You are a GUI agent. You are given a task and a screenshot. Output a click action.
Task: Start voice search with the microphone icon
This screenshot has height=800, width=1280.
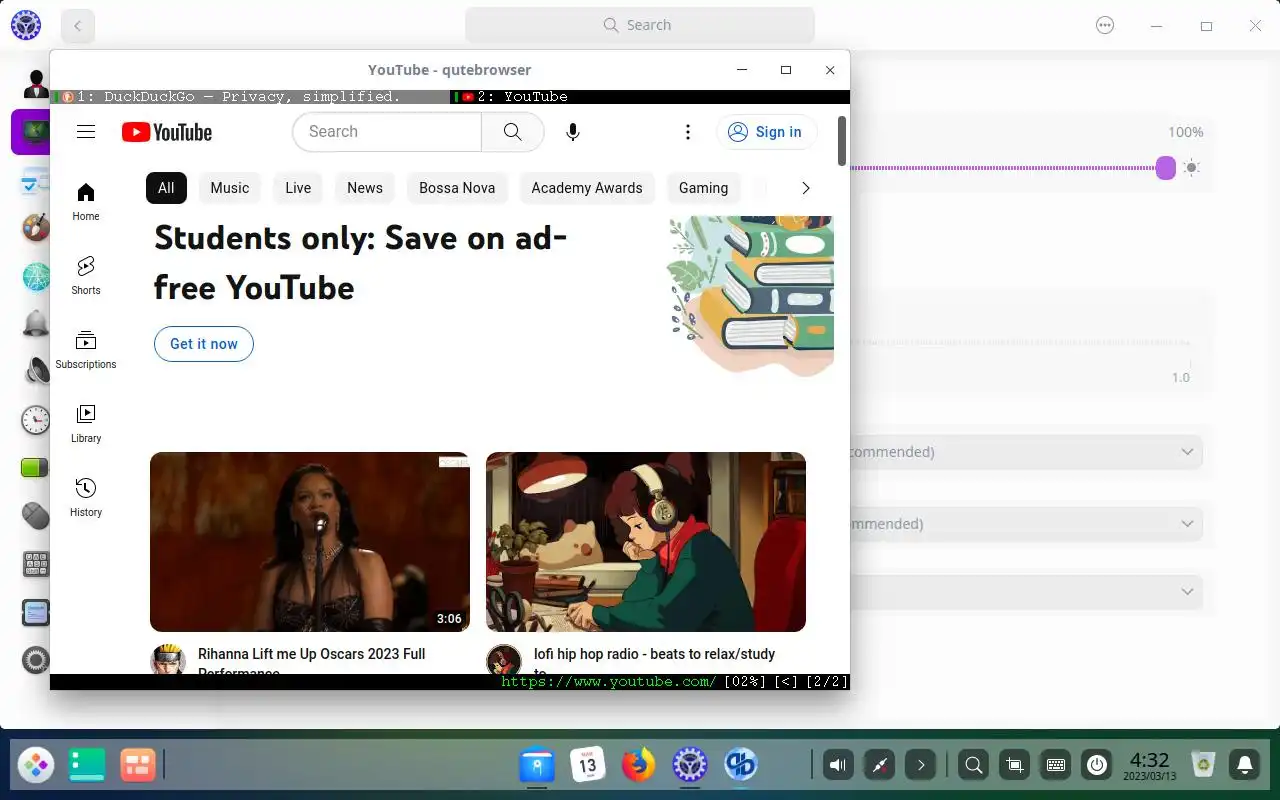point(573,132)
